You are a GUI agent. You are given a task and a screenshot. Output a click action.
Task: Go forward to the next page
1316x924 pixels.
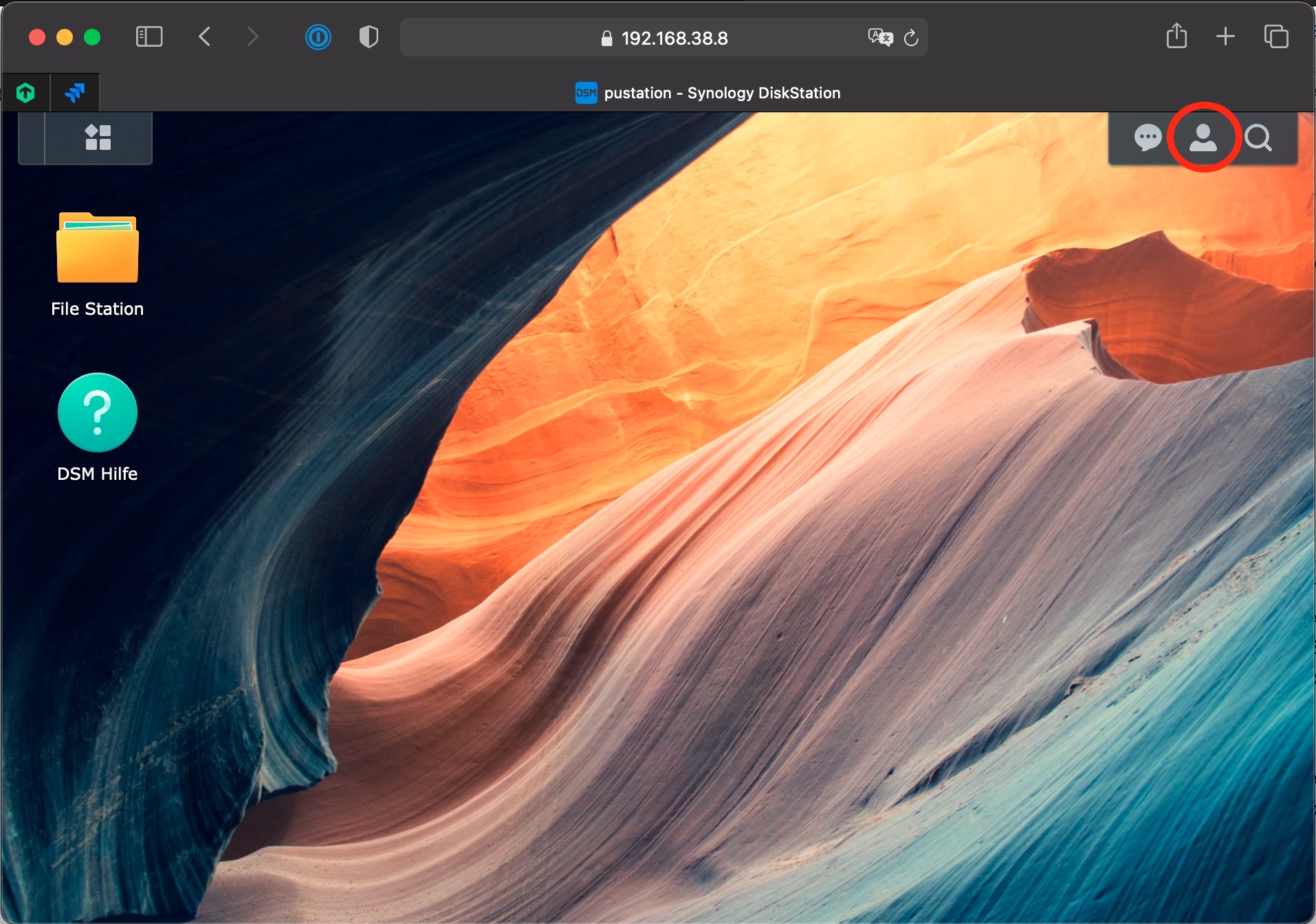tap(252, 37)
